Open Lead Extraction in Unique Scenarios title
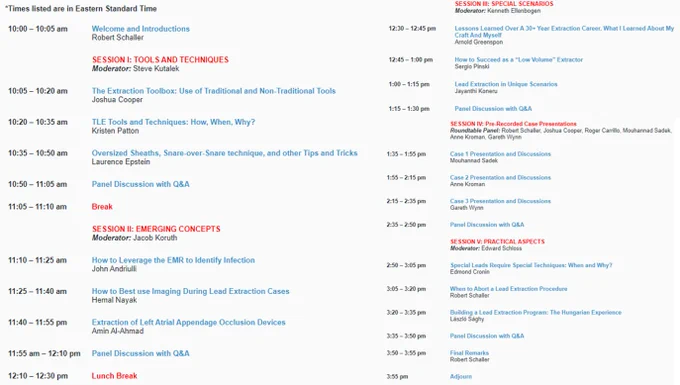Image resolution: width=680 pixels, height=385 pixels. (506, 84)
